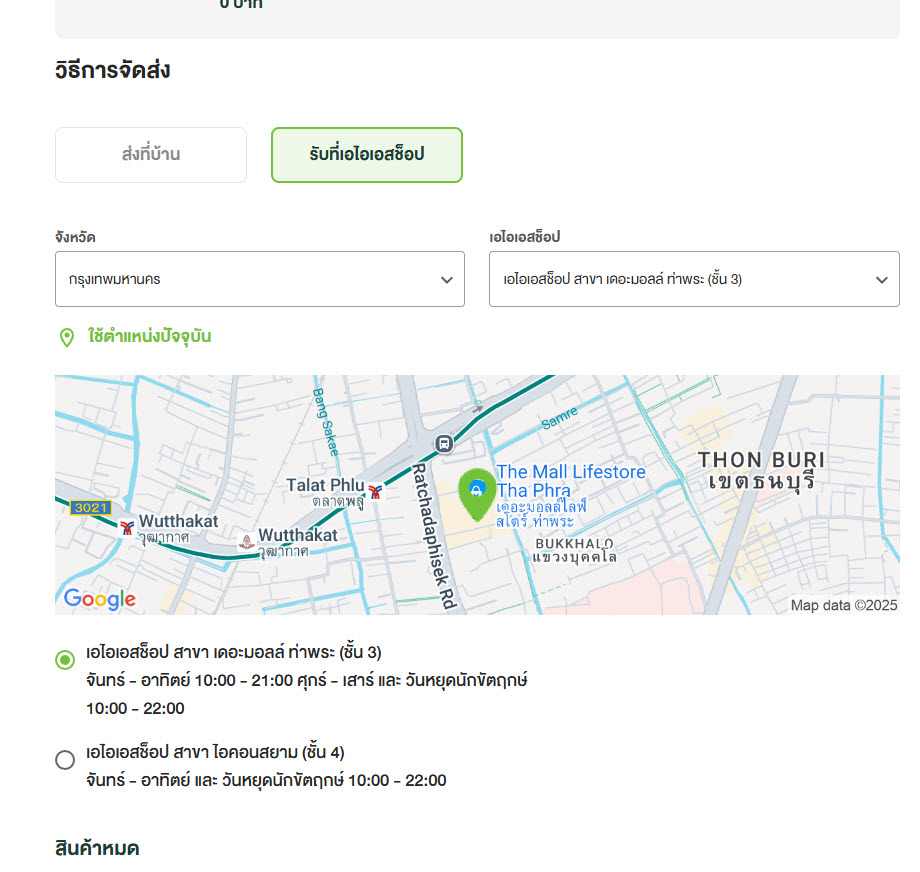This screenshot has height=872, width=920.
Task: Open the Google logo link on the map
Action: tap(100, 599)
